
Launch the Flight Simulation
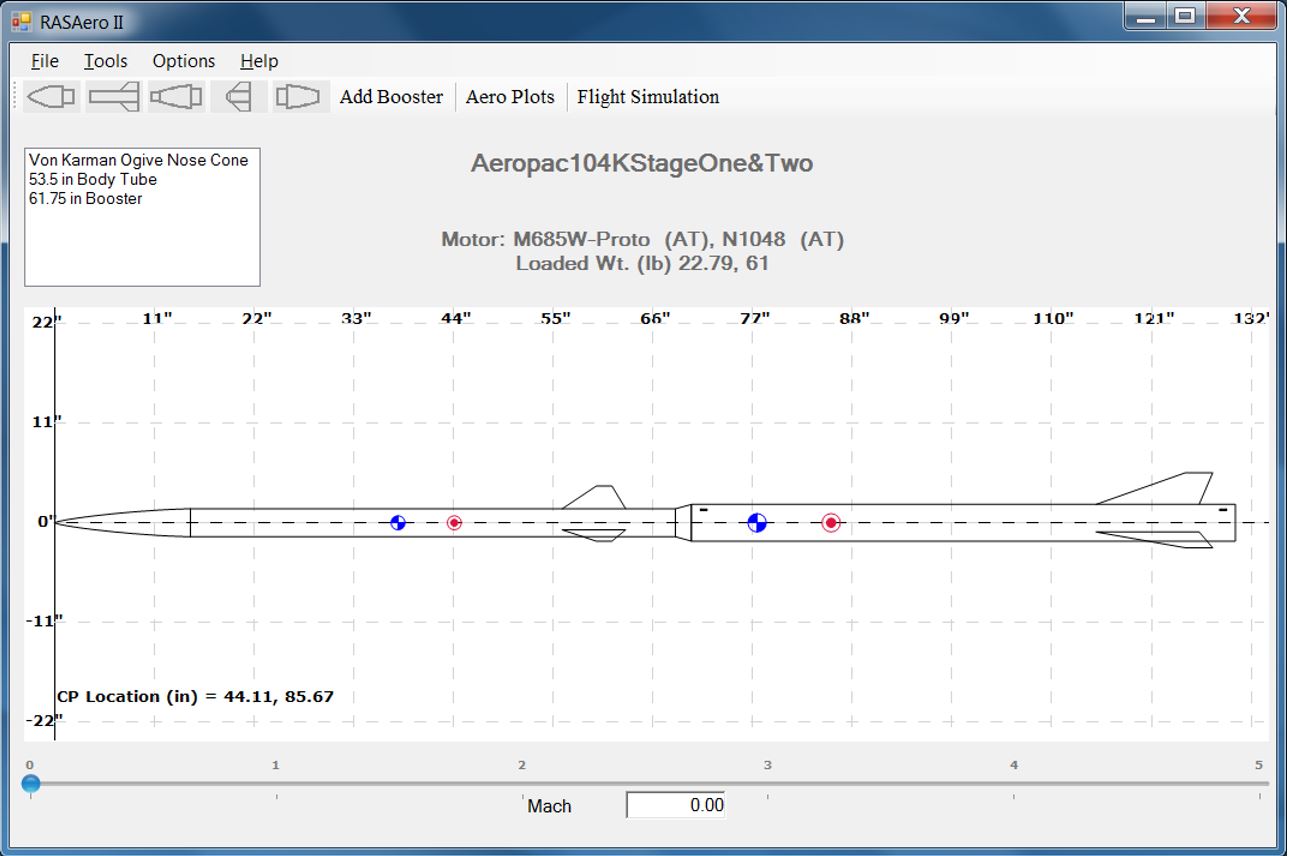[648, 97]
